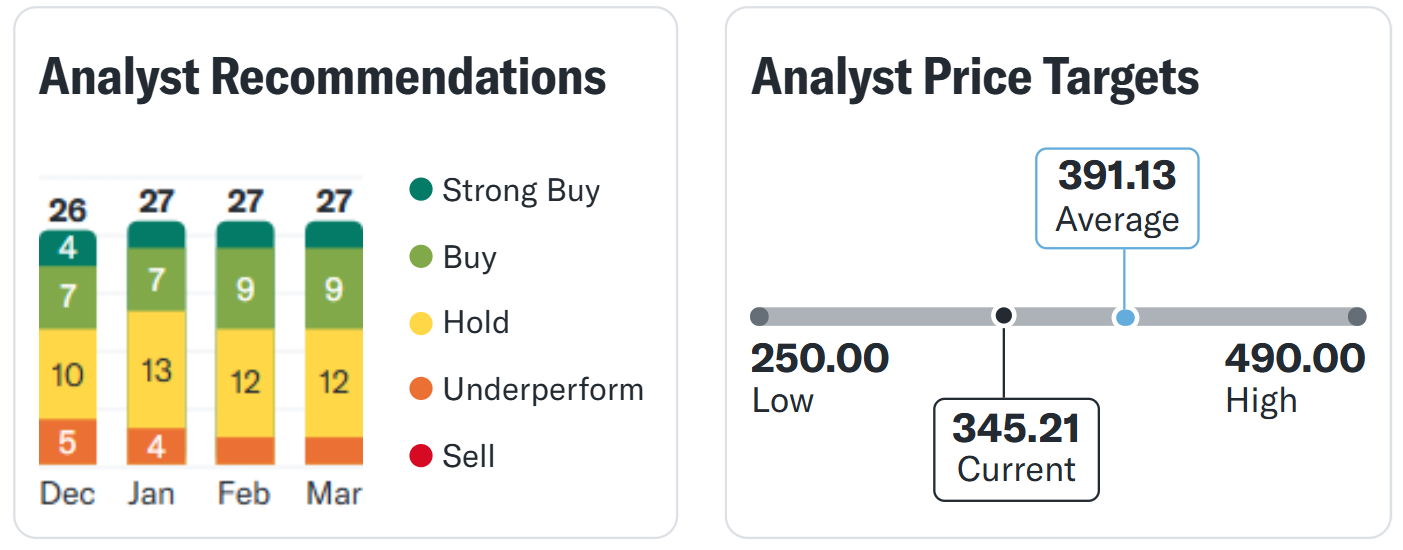Click the Feb Buy segment showing 9
The height and width of the screenshot is (550, 1403).
244,289
